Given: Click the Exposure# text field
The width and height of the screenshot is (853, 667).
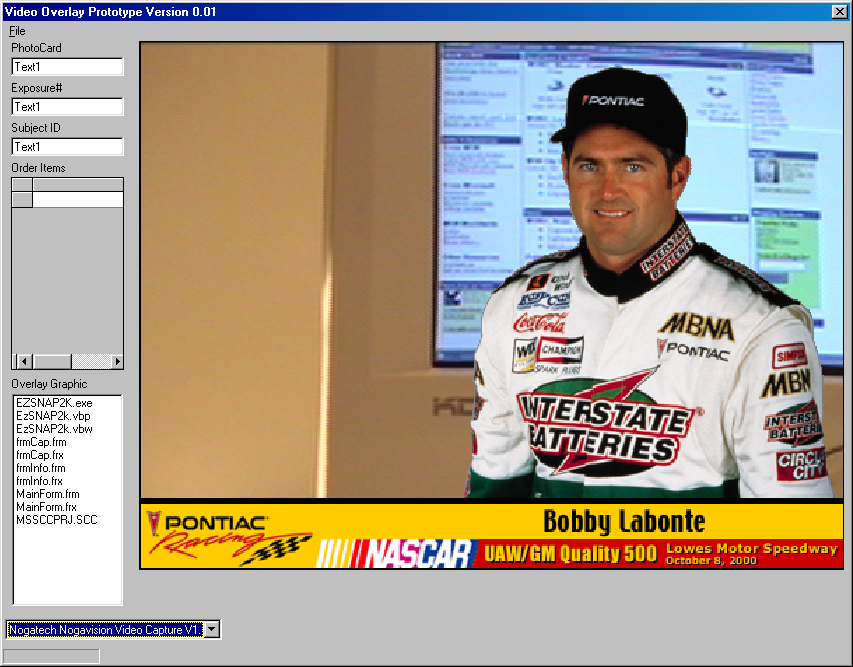Looking at the screenshot, I should click(67, 107).
